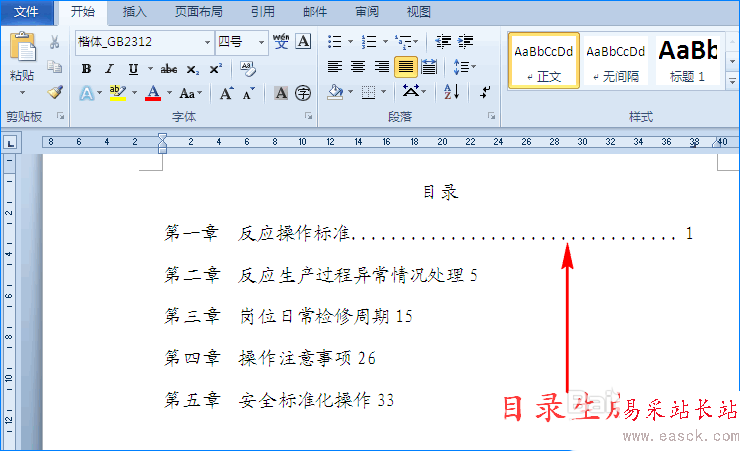Click the bullet list icon

point(335,42)
